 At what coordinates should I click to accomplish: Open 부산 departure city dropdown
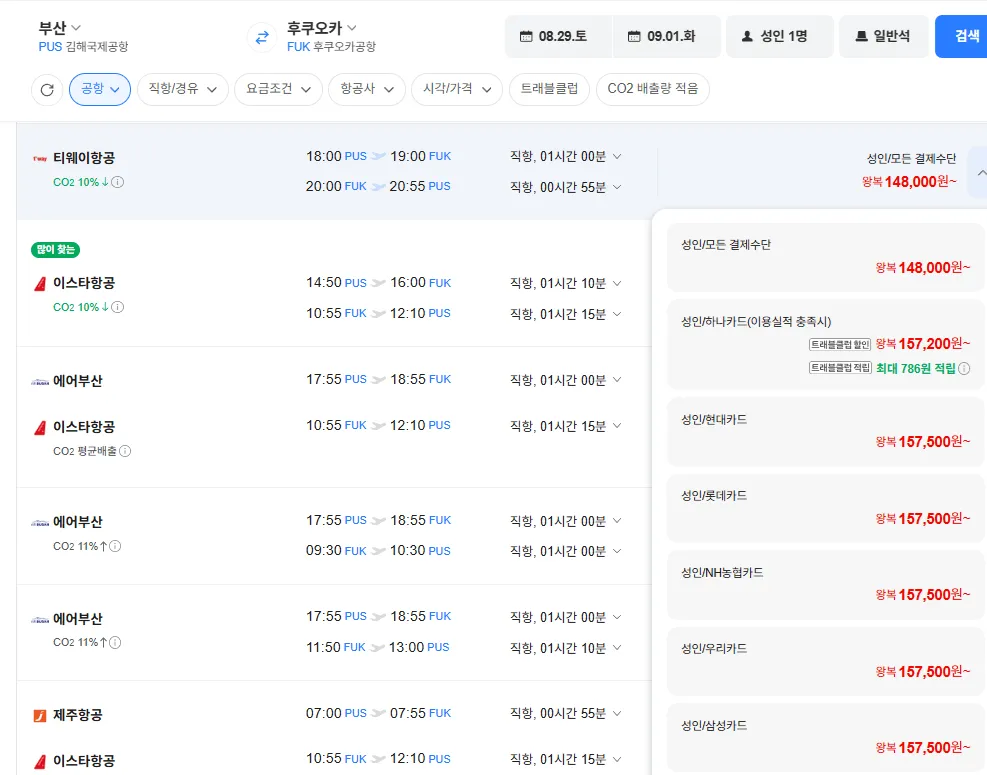pyautogui.click(x=60, y=28)
